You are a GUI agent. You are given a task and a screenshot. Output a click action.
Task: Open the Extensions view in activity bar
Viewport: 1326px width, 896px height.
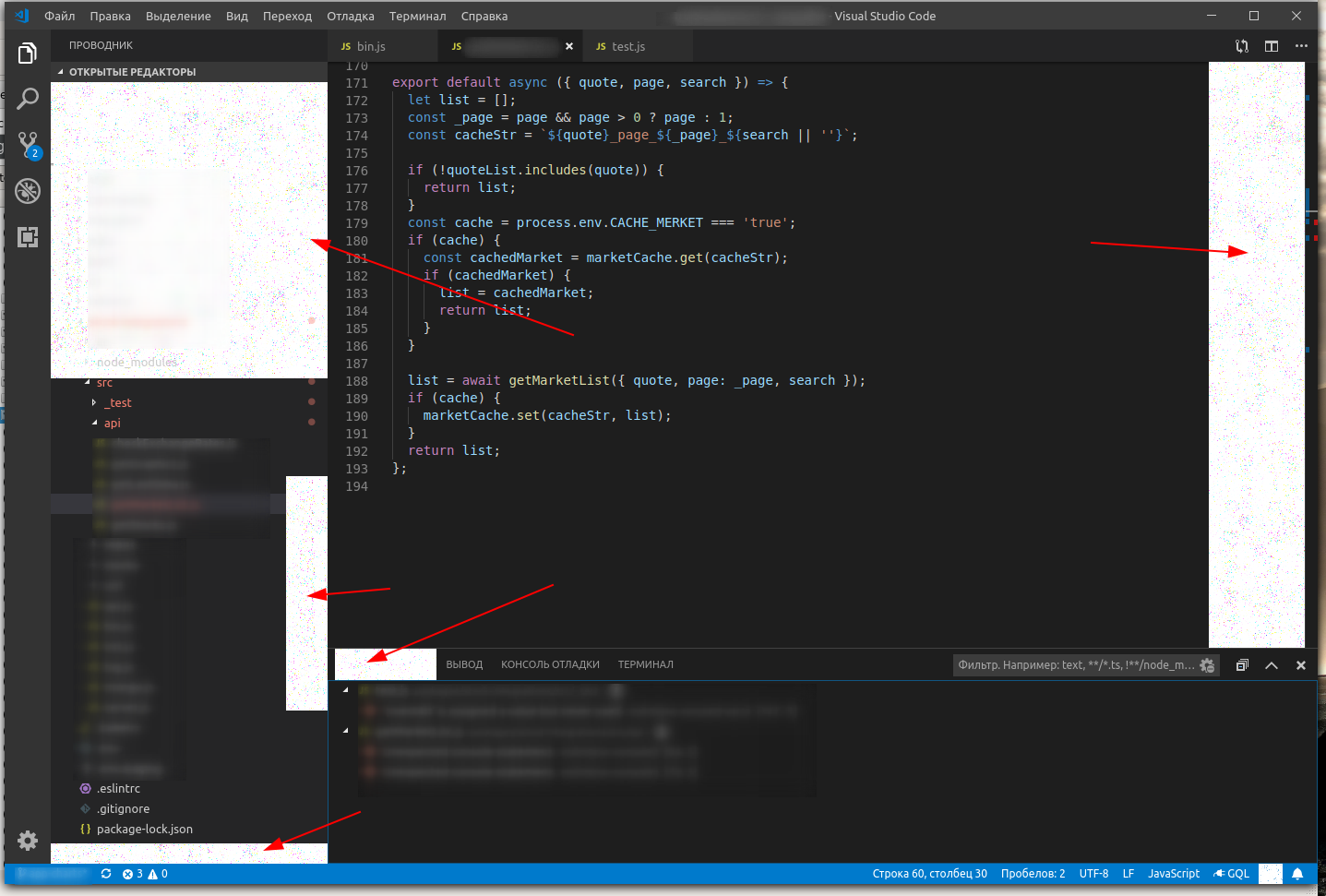coord(28,237)
